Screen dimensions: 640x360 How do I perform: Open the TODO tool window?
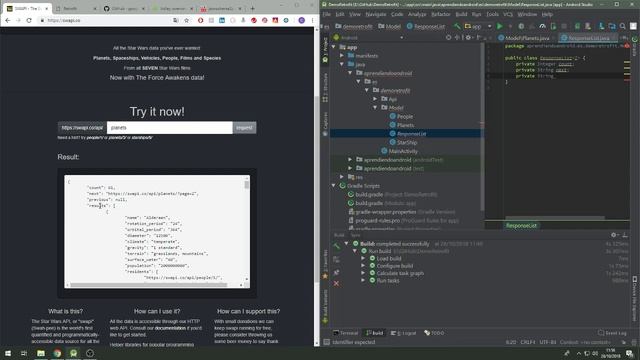(434, 333)
